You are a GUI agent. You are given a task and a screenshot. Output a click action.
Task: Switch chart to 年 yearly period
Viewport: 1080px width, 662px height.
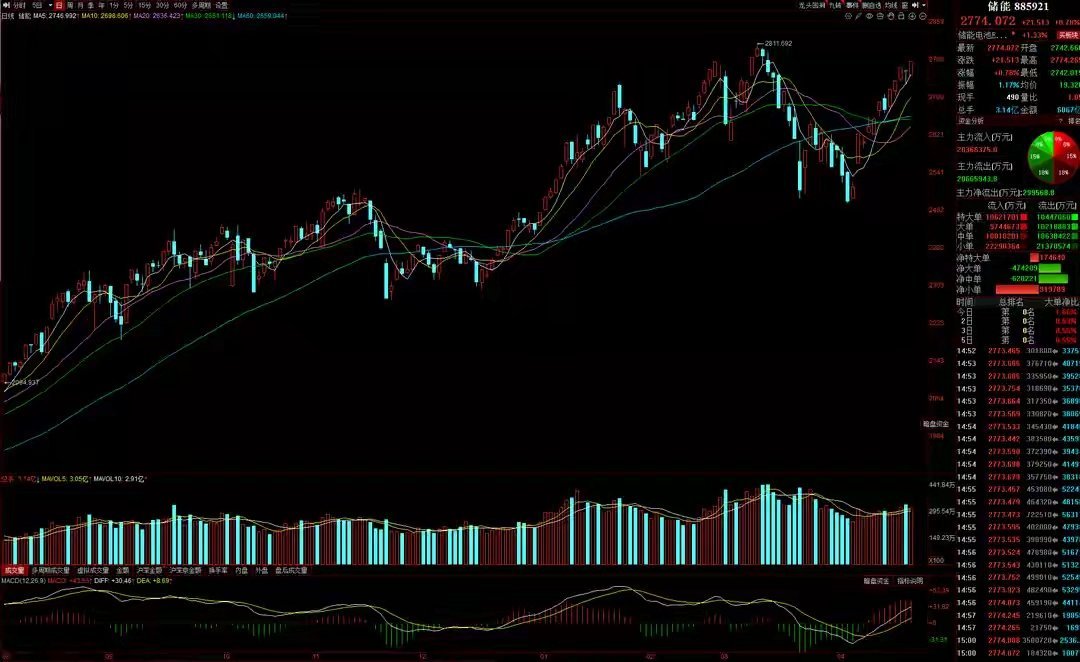click(101, 5)
